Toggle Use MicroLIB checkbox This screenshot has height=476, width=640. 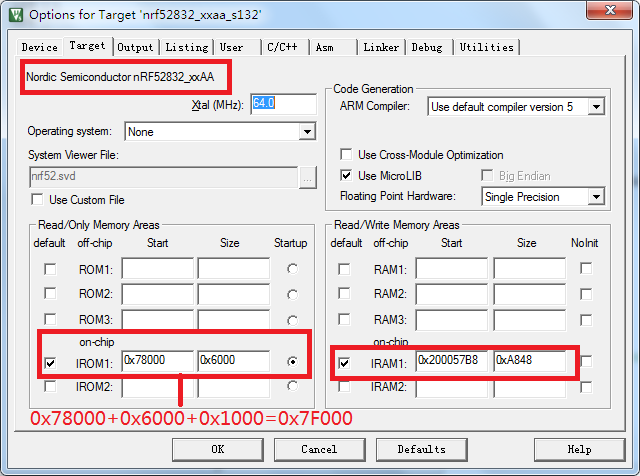346,176
